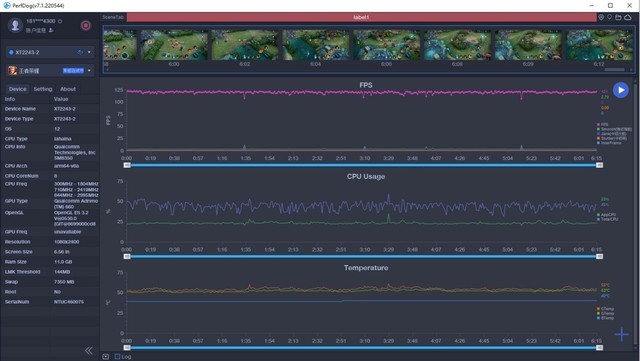This screenshot has height=361, width=640.
Task: Click the screenshot thumbnail at 6:09
Action: pyautogui.click(x=528, y=45)
